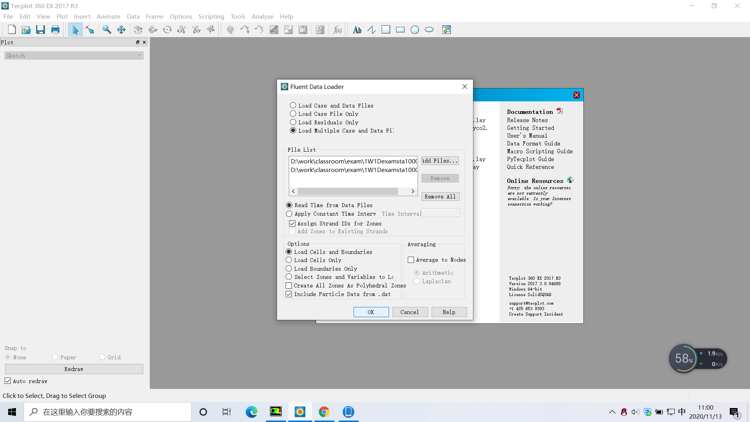
Task: Select the first file path in File List
Action: pyautogui.click(x=353, y=161)
